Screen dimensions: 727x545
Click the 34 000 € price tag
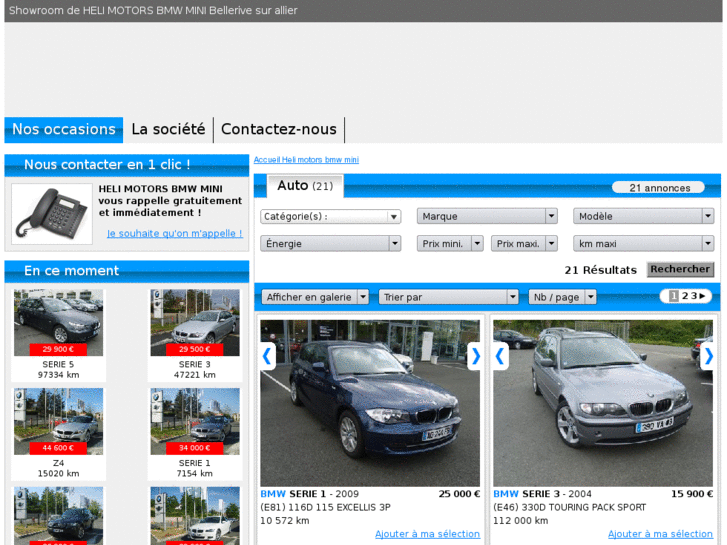(x=194, y=448)
